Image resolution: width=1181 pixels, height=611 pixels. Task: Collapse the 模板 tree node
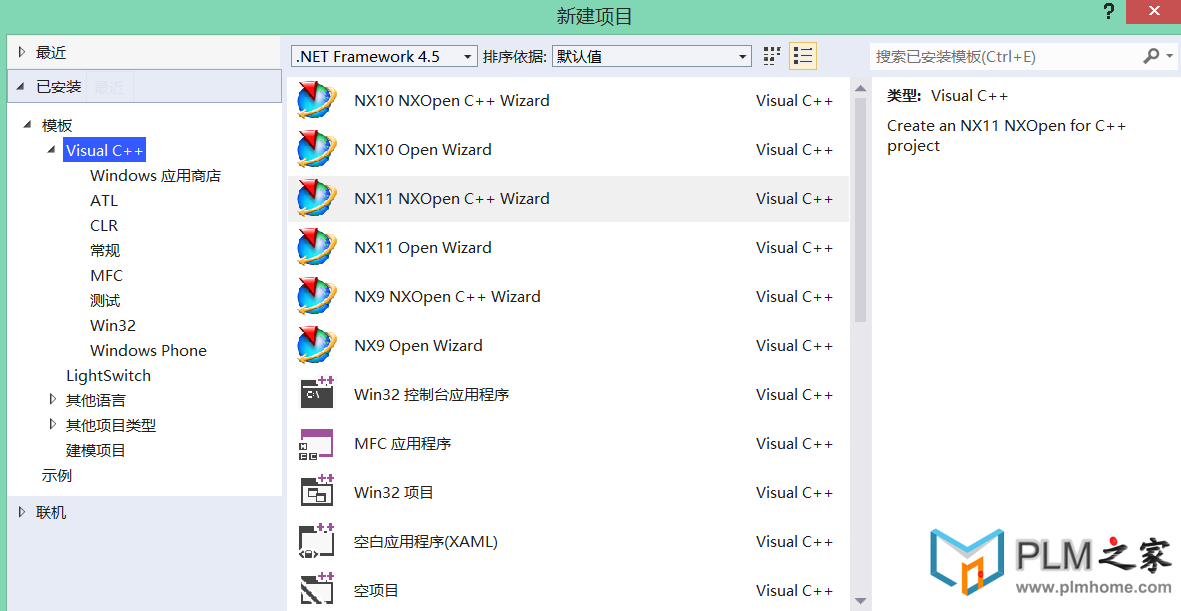click(x=27, y=124)
